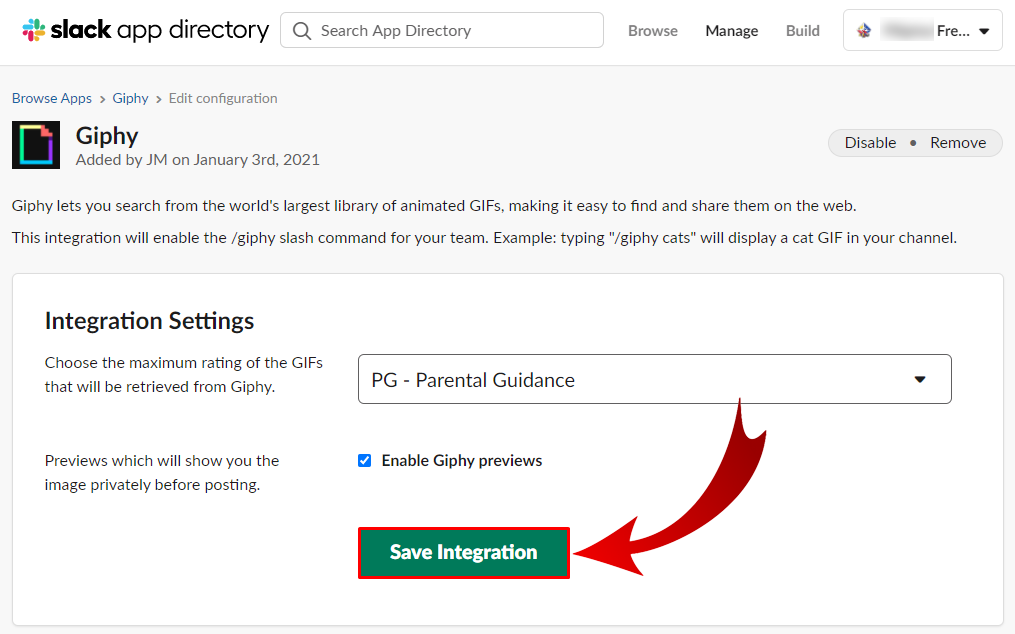This screenshot has width=1015, height=634.
Task: Open the Browse menu item
Action: click(653, 31)
